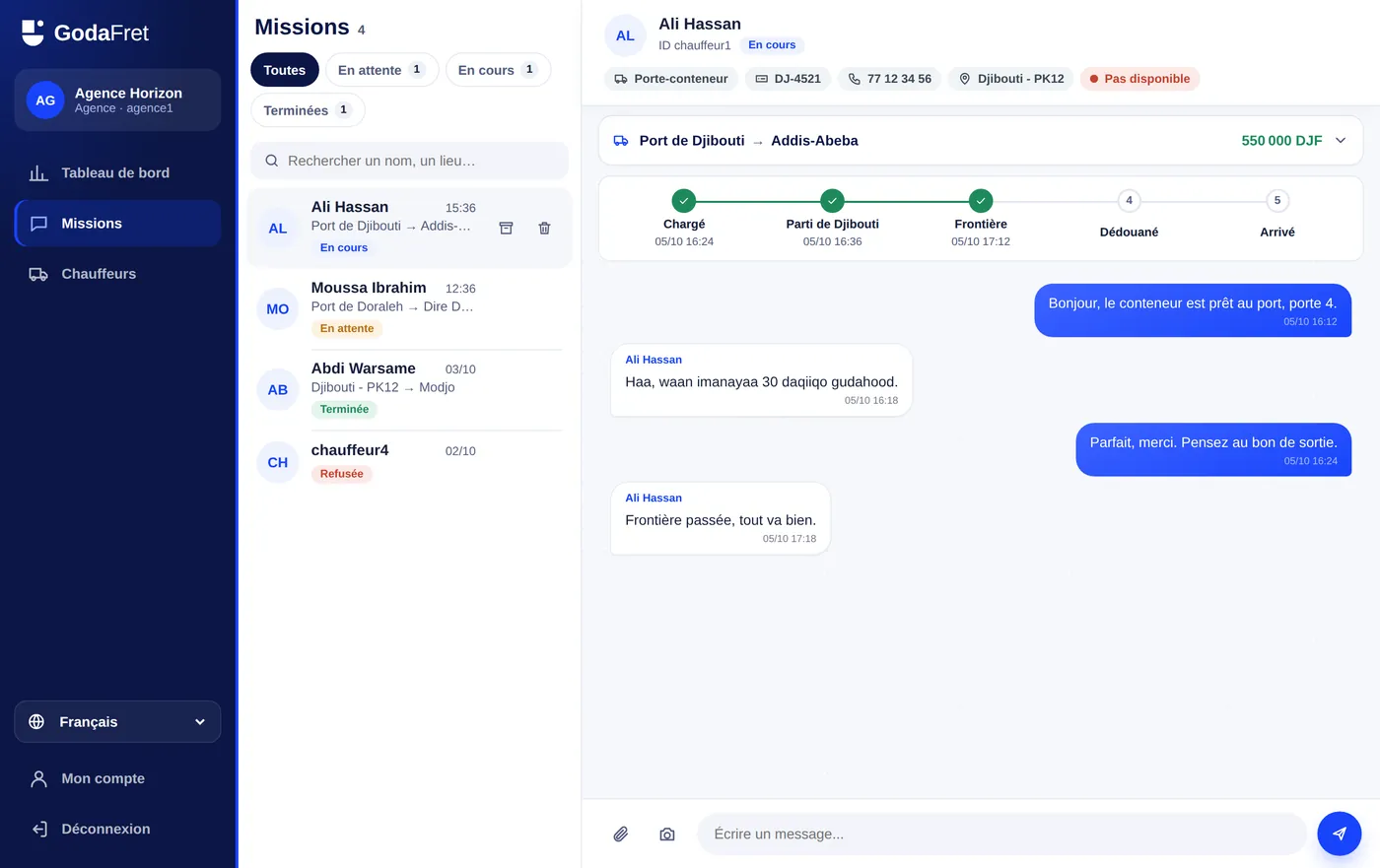Click the Chargé completed step checkmark
This screenshot has height=868, width=1380.
(x=684, y=201)
